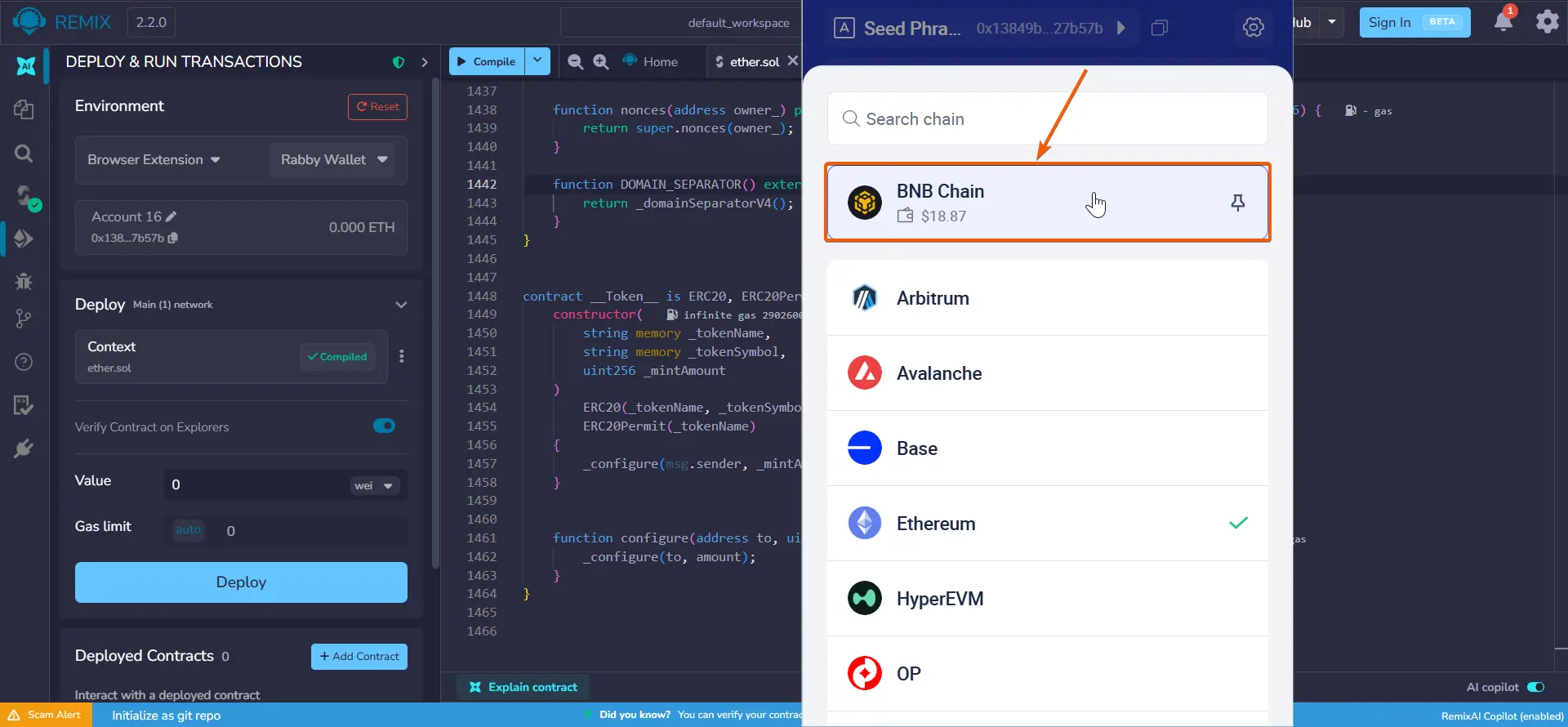Image resolution: width=1568 pixels, height=727 pixels.
Task: Click the Value amount input field
Action: click(x=256, y=484)
